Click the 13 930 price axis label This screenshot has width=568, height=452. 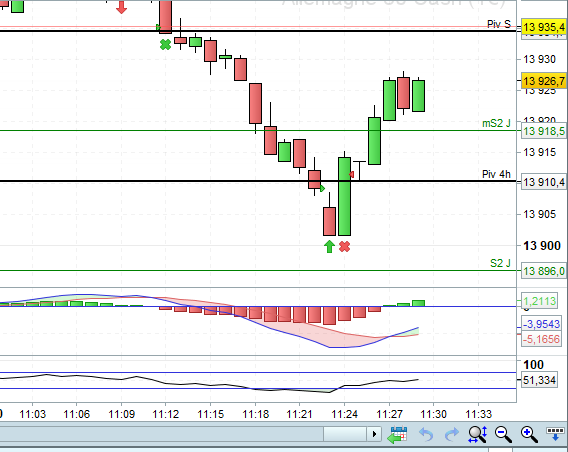tap(539, 59)
